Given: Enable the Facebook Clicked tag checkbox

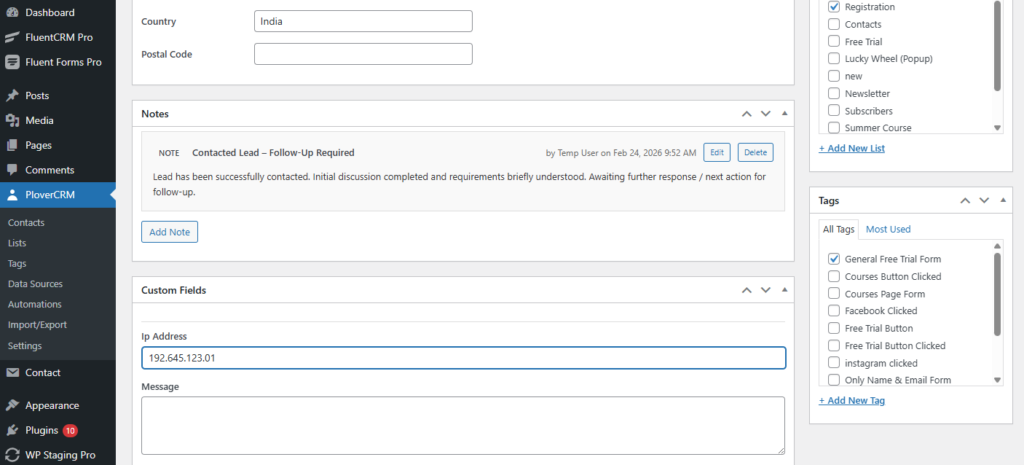Looking at the screenshot, I should click(834, 311).
